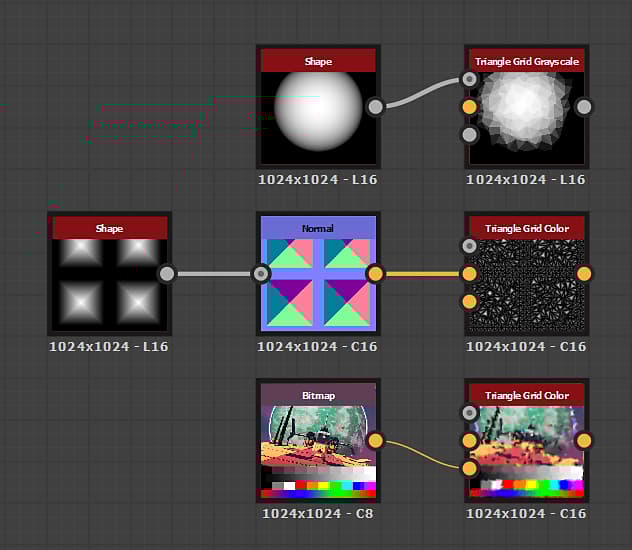This screenshot has height=550, width=632.
Task: Select the yellow wire from Normal to Triangle Grid Color
Action: tap(422, 274)
